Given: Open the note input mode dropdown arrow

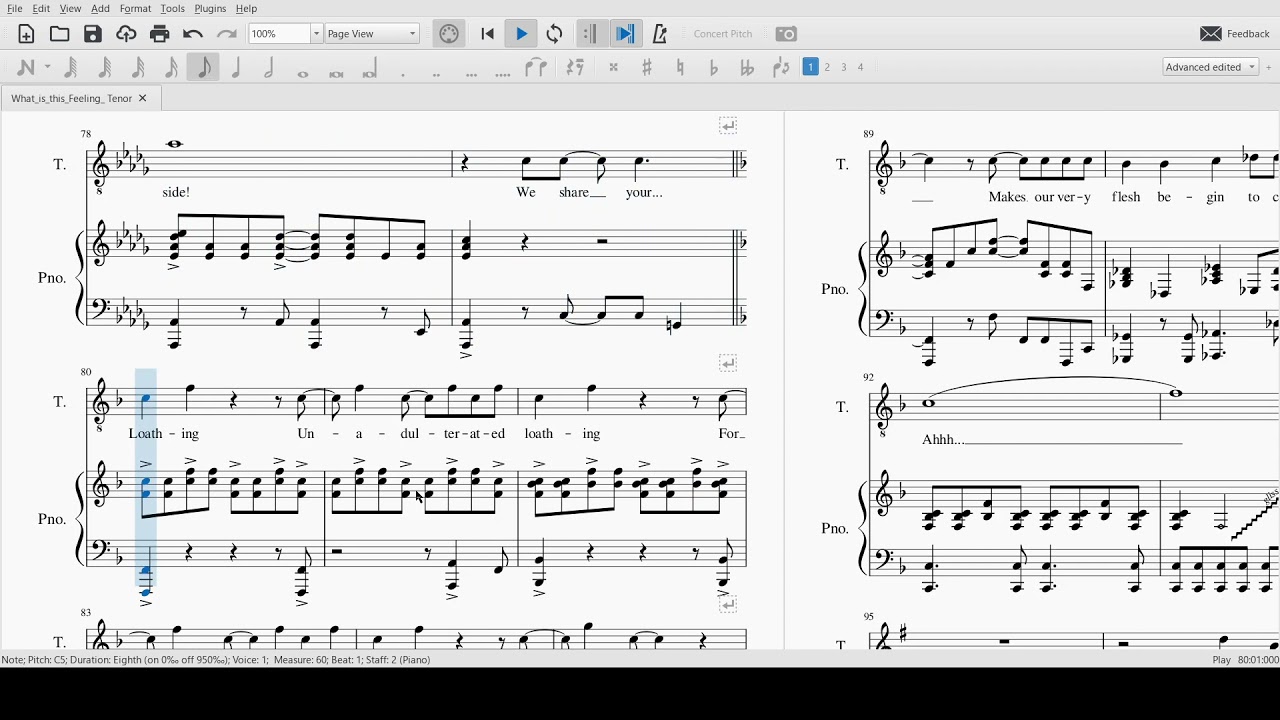Looking at the screenshot, I should click(47, 67).
